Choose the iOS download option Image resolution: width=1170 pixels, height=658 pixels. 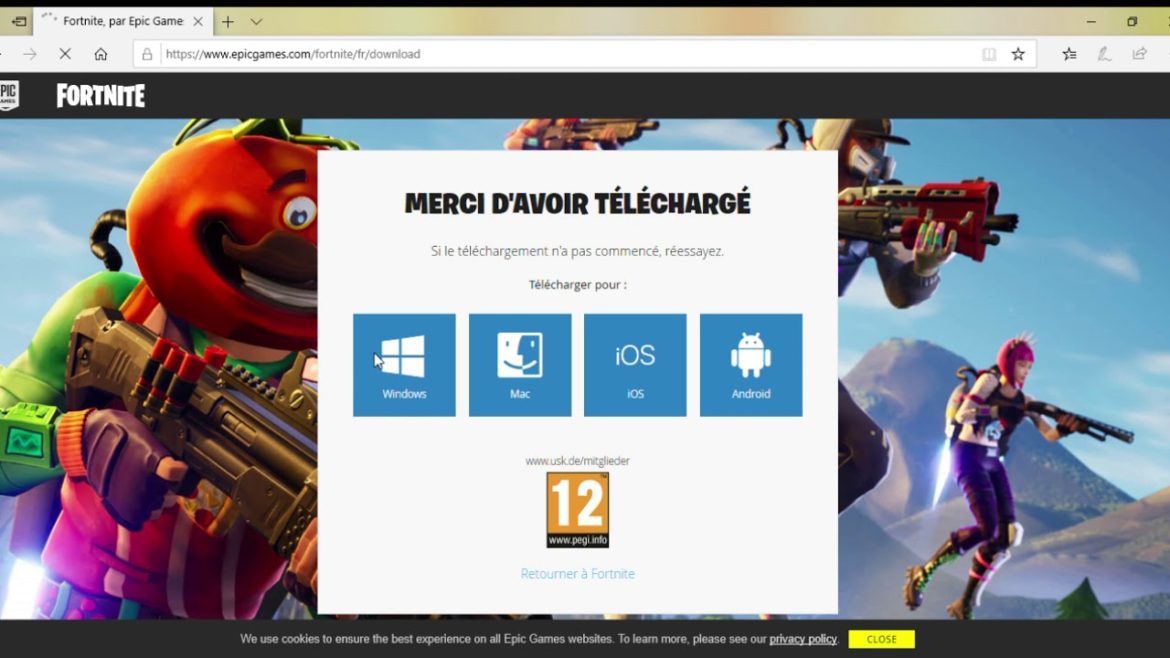(635, 365)
